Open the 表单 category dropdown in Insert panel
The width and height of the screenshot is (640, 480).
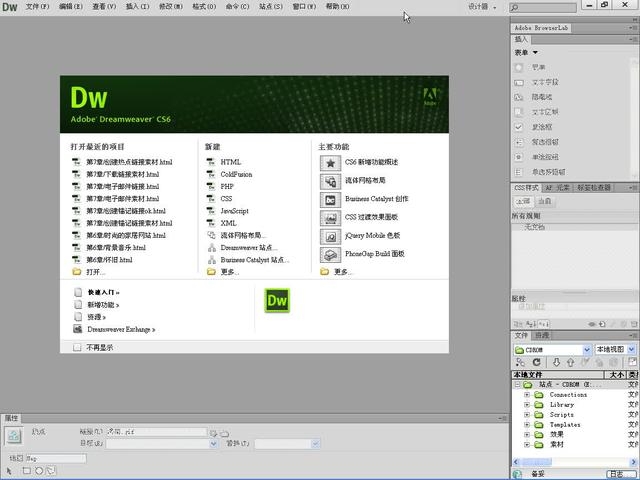coord(526,52)
